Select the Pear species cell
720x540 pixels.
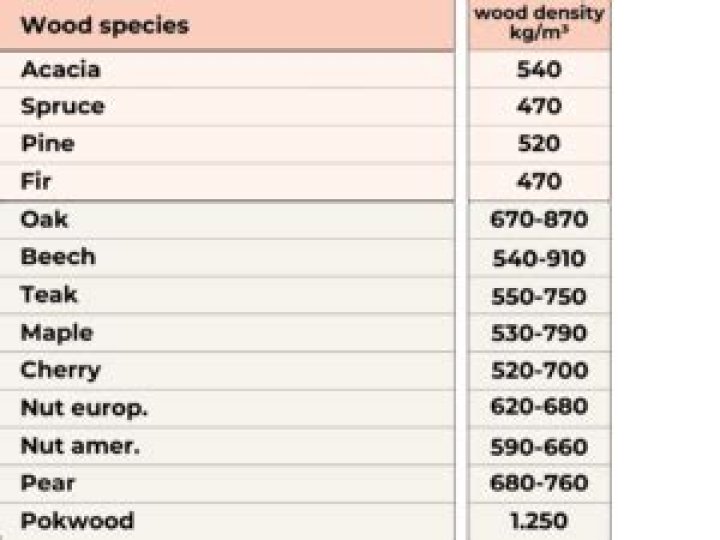coord(48,483)
